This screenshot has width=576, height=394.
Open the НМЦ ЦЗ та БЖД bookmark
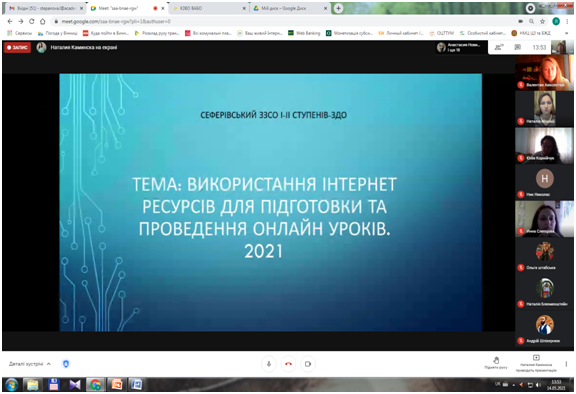(x=531, y=33)
